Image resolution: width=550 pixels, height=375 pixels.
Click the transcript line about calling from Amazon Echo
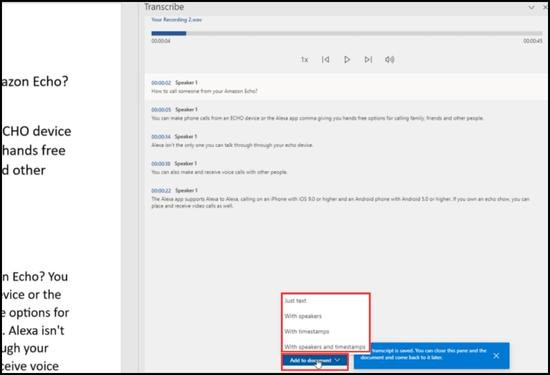(x=204, y=91)
